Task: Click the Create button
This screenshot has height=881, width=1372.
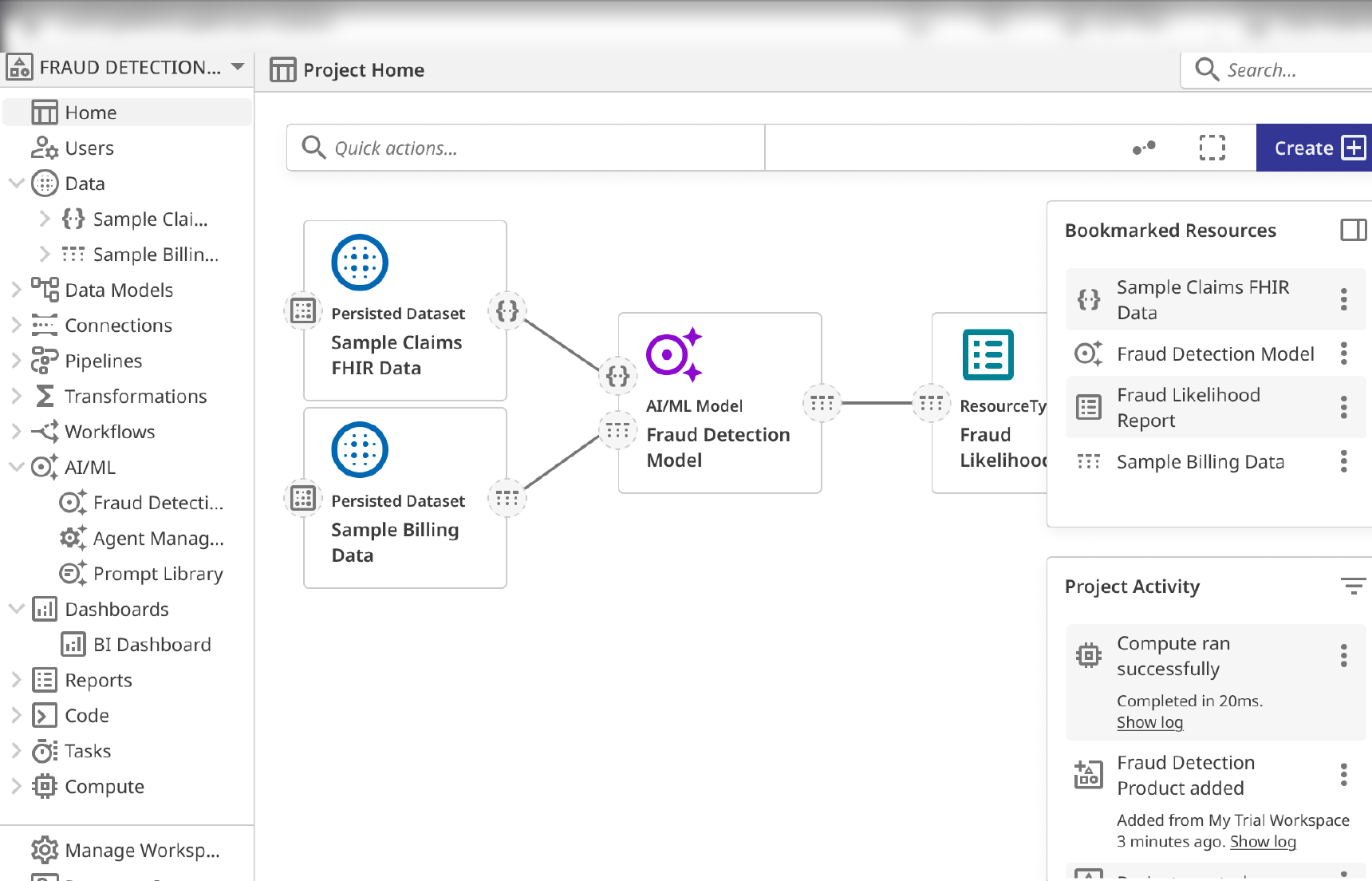Action: click(x=1314, y=148)
